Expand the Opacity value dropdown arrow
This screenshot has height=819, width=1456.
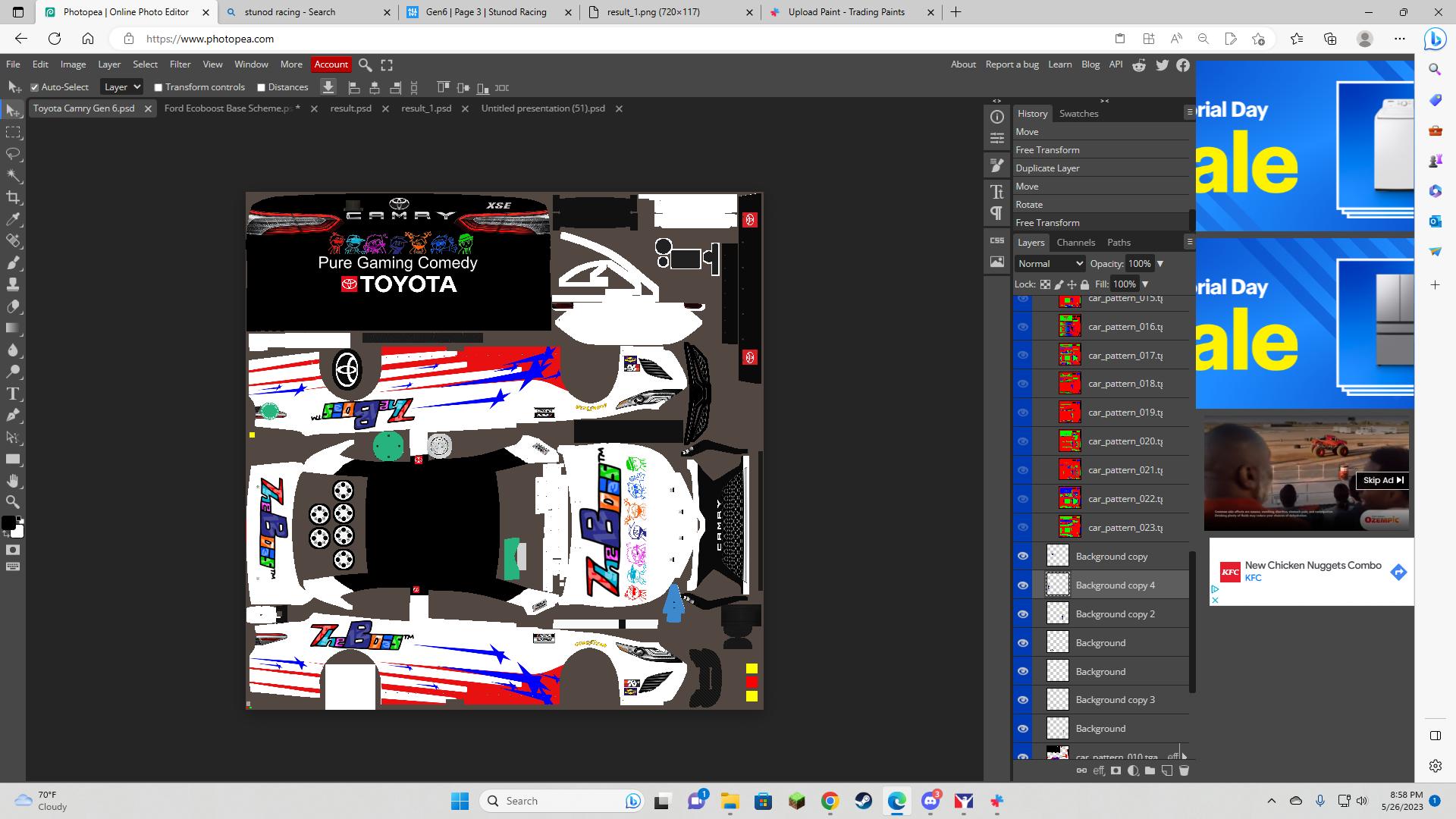(x=1159, y=264)
